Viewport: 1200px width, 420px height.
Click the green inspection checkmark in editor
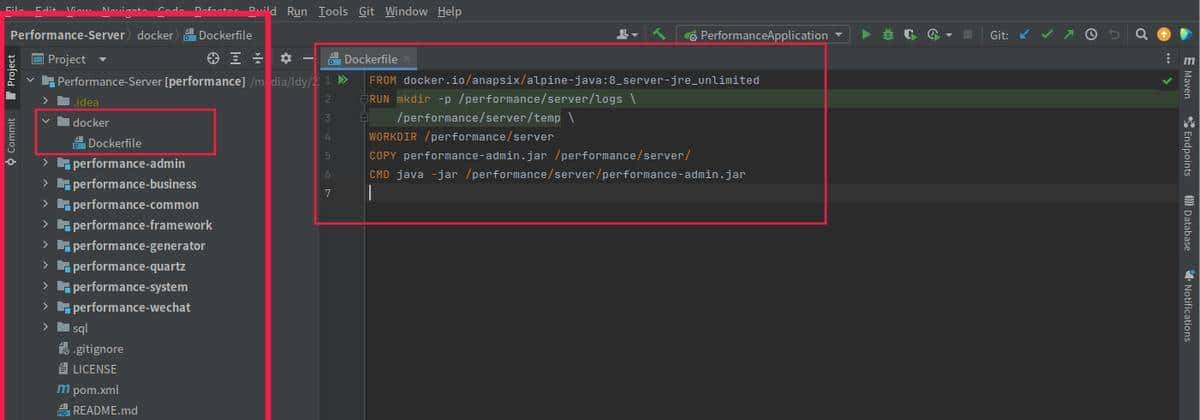[1167, 80]
